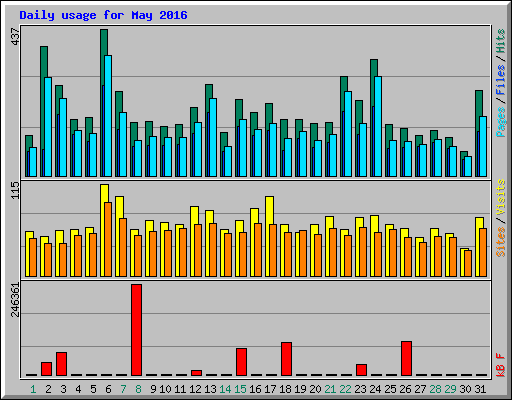
Task: Select day label 10 on the x-axis
Action: pos(165,389)
